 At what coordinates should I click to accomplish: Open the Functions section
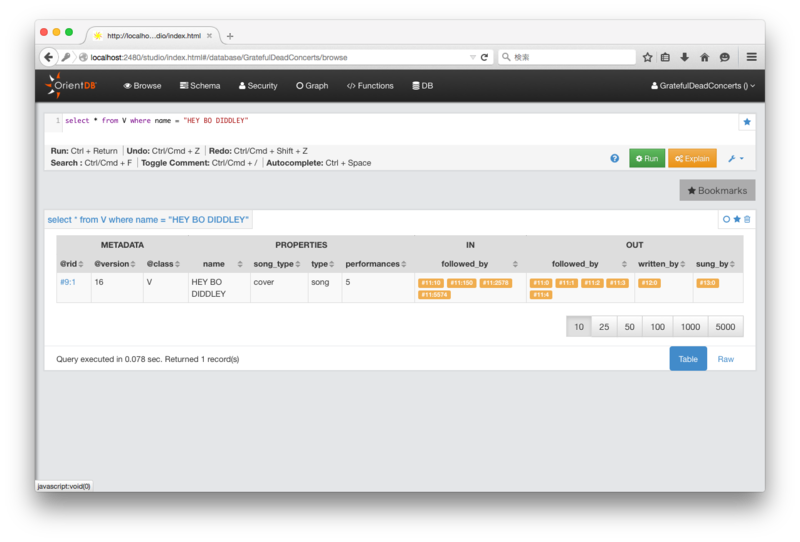[x=370, y=86]
